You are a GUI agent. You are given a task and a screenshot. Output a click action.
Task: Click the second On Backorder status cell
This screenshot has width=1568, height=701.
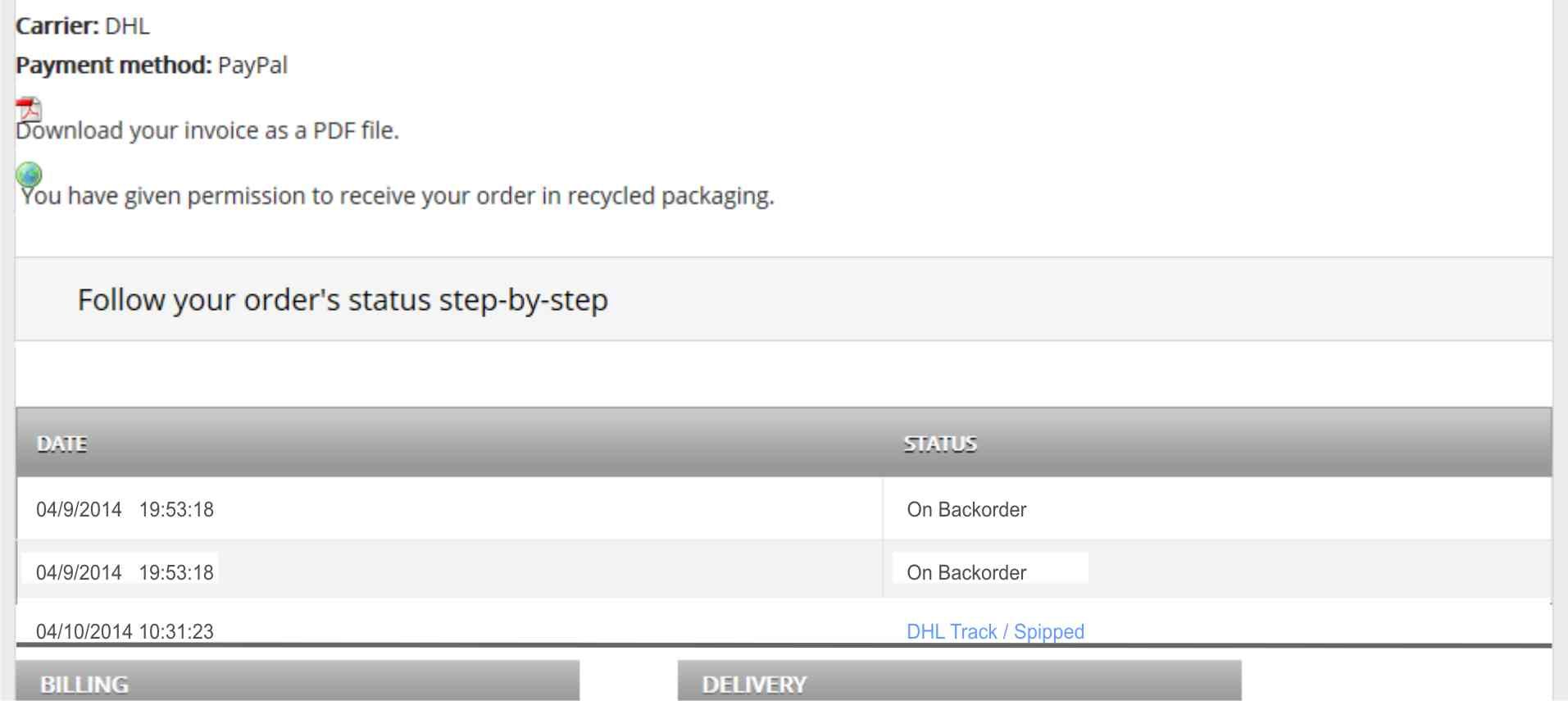tap(1217, 571)
